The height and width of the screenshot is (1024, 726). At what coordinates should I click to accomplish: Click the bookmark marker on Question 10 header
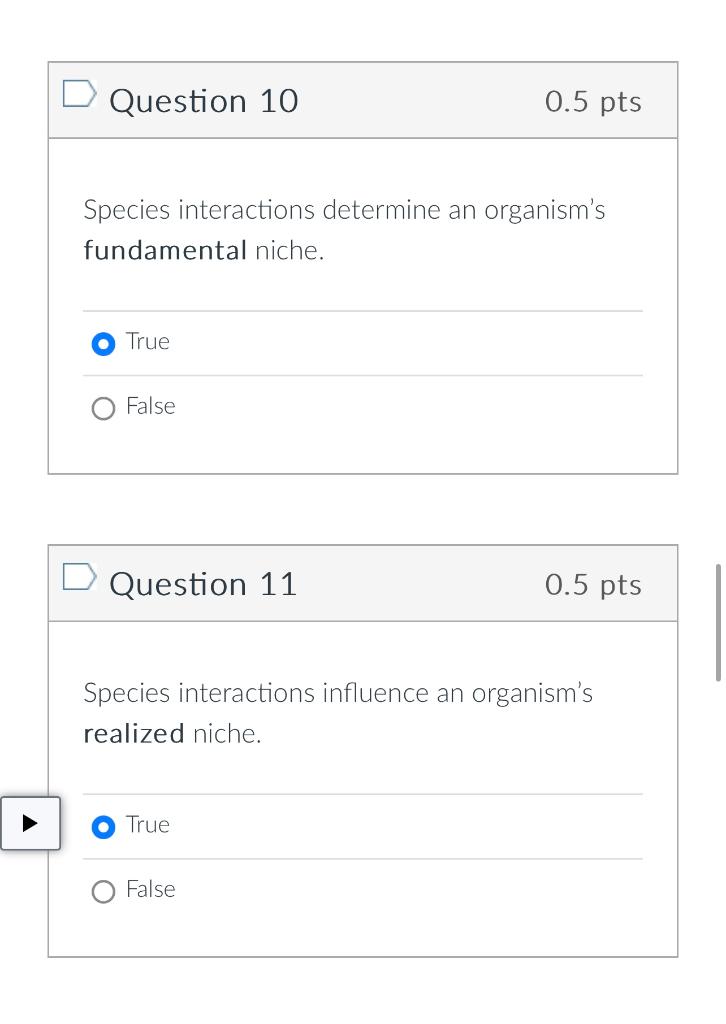coord(79,93)
